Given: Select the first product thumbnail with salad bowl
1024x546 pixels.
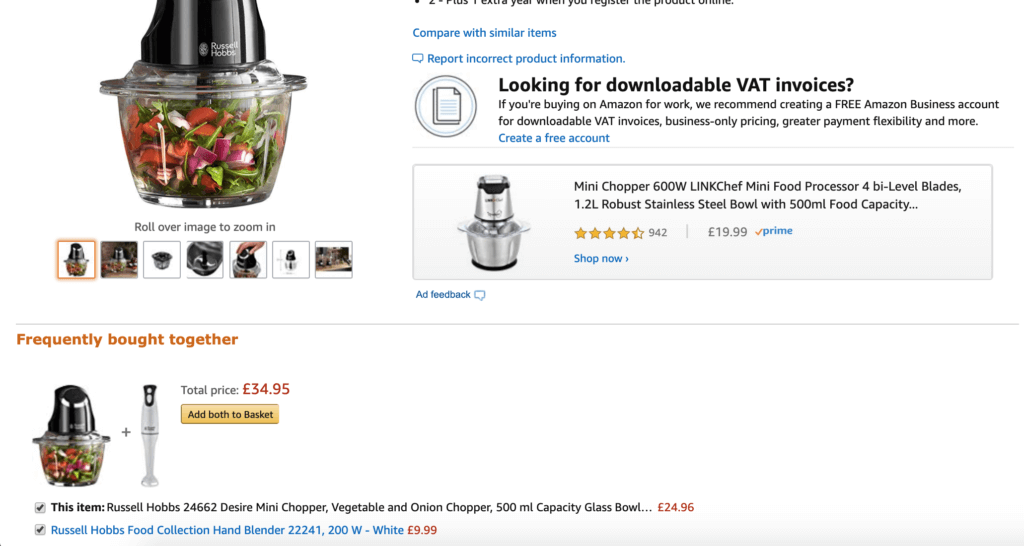Looking at the screenshot, I should (76, 260).
